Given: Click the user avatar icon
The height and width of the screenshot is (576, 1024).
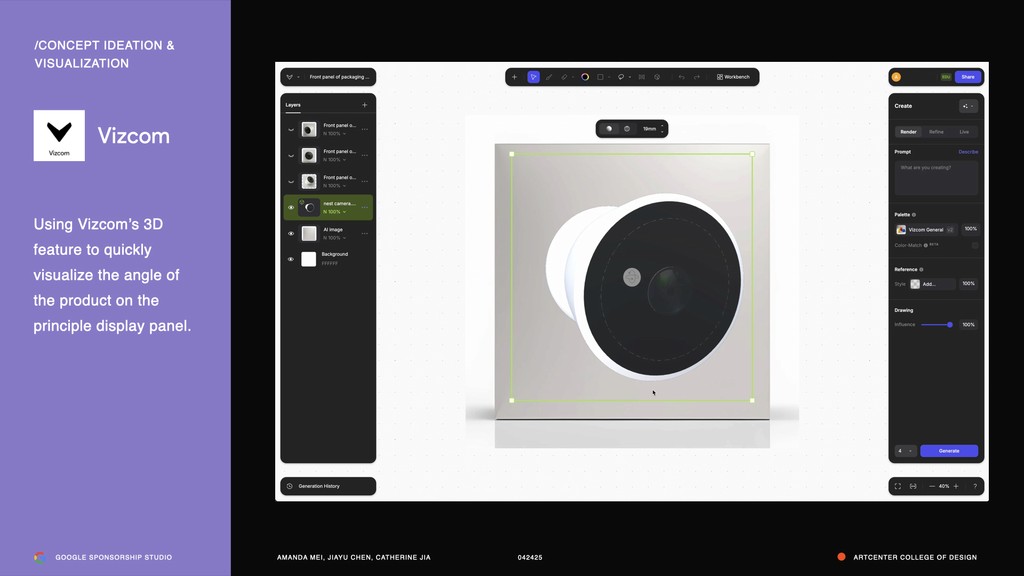Looking at the screenshot, I should 897,77.
